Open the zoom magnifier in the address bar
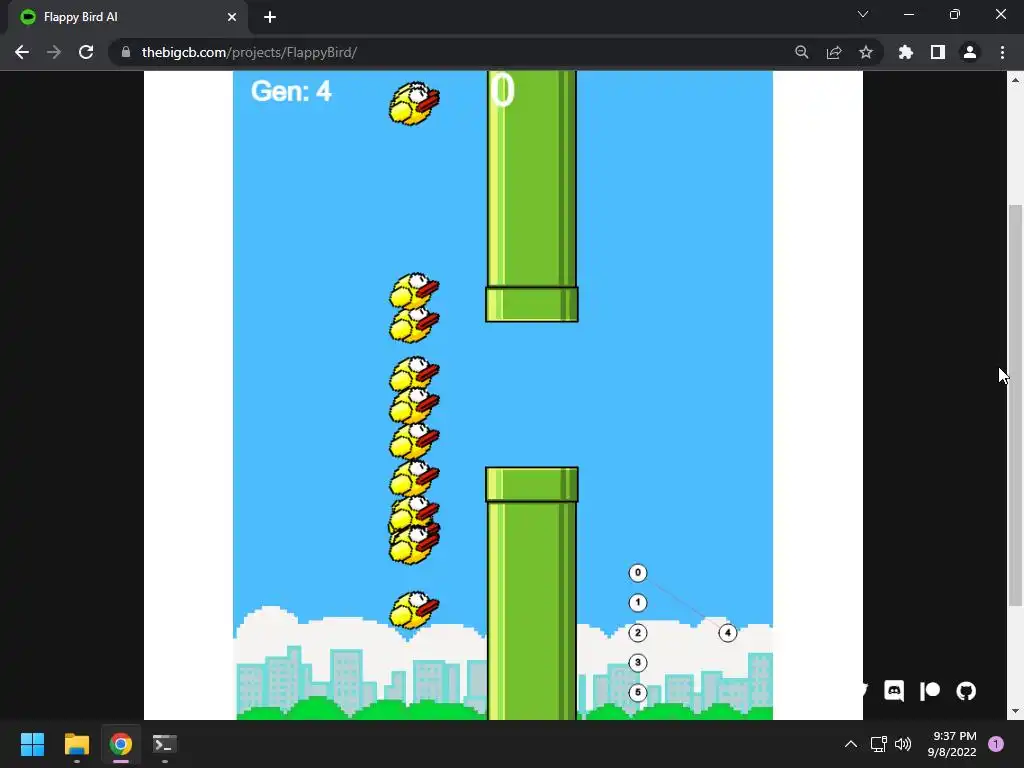Screen dimensions: 1024x768 tap(801, 52)
